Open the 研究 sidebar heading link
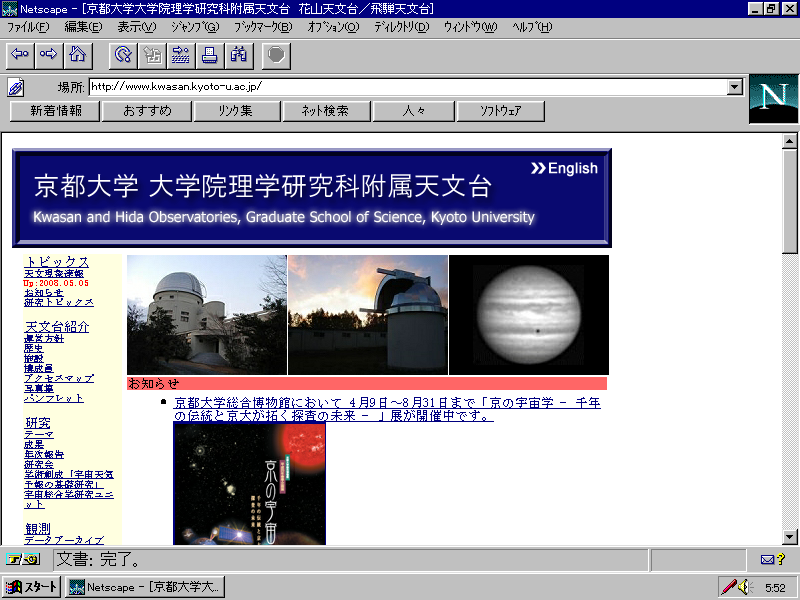 coord(38,423)
